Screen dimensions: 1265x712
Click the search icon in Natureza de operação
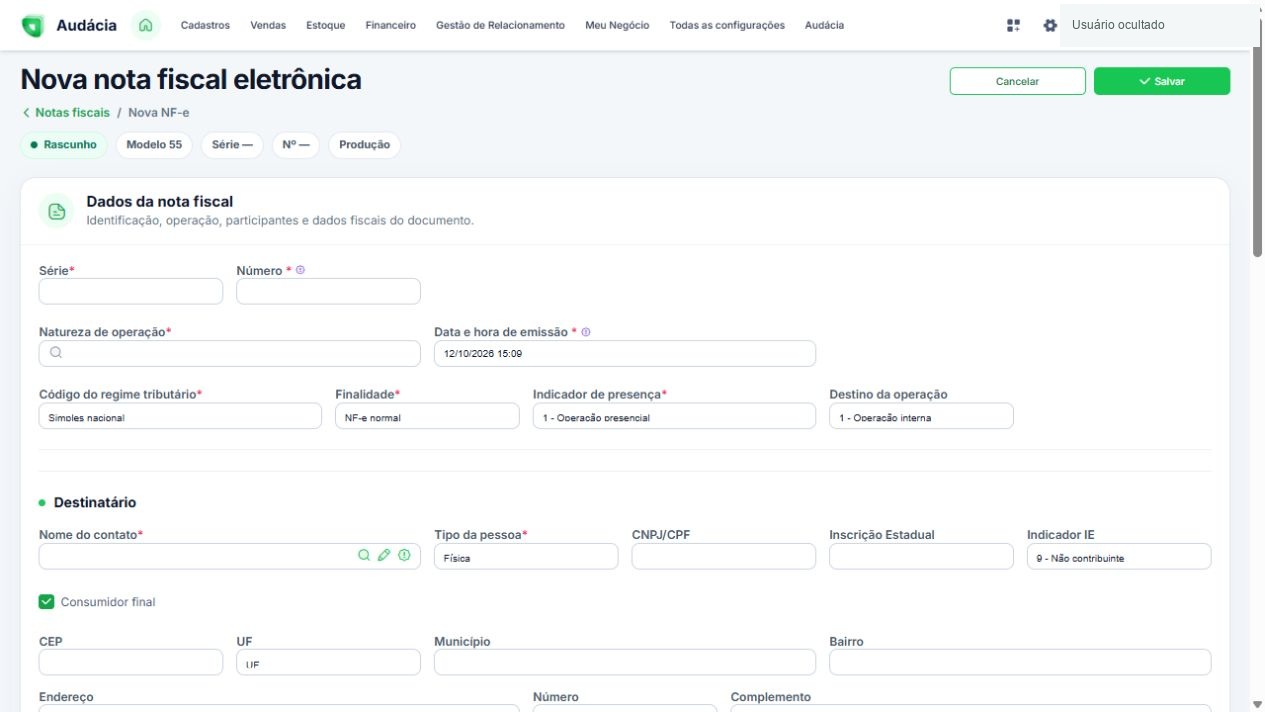(56, 353)
